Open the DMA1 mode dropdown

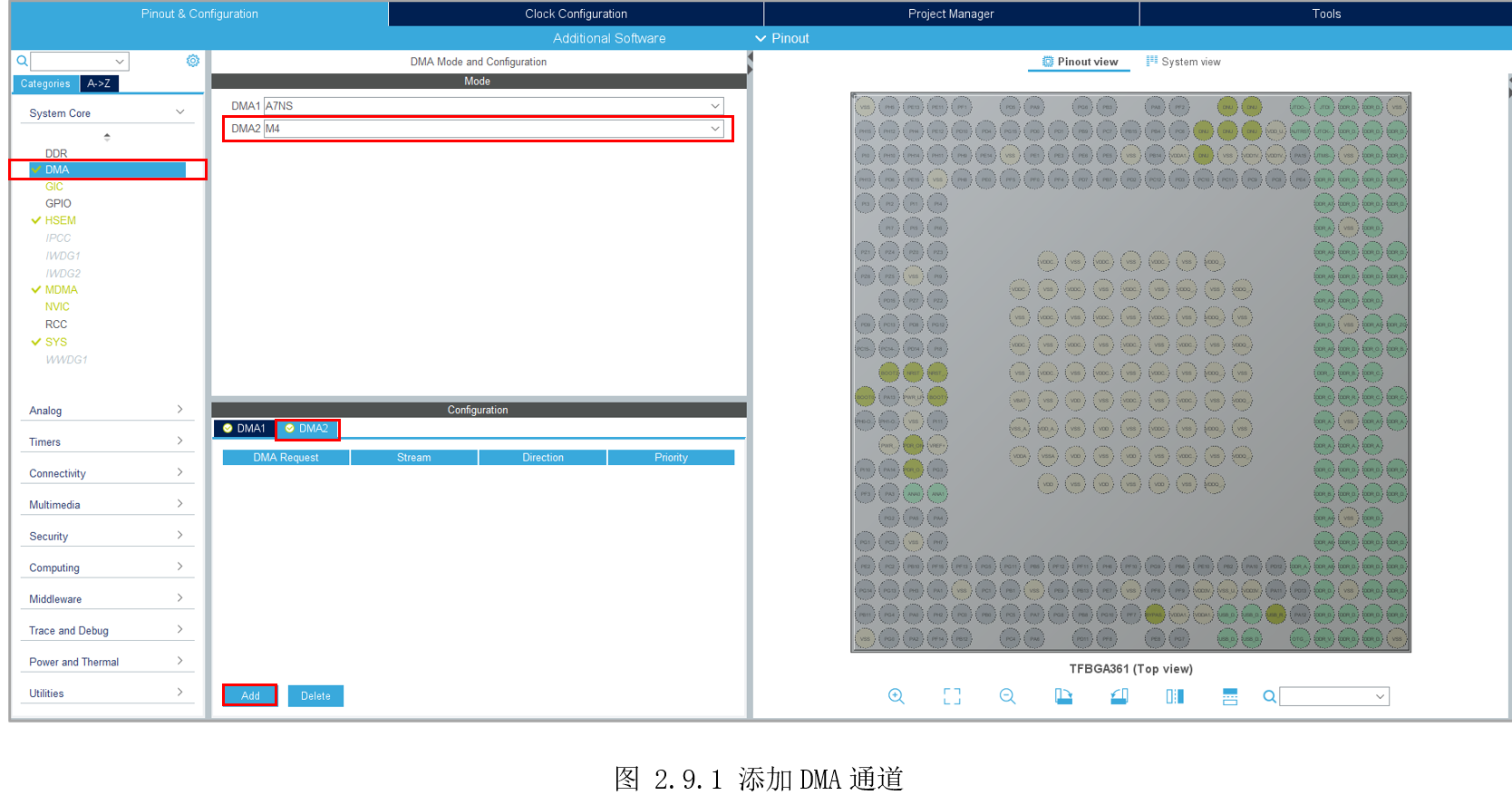point(714,106)
